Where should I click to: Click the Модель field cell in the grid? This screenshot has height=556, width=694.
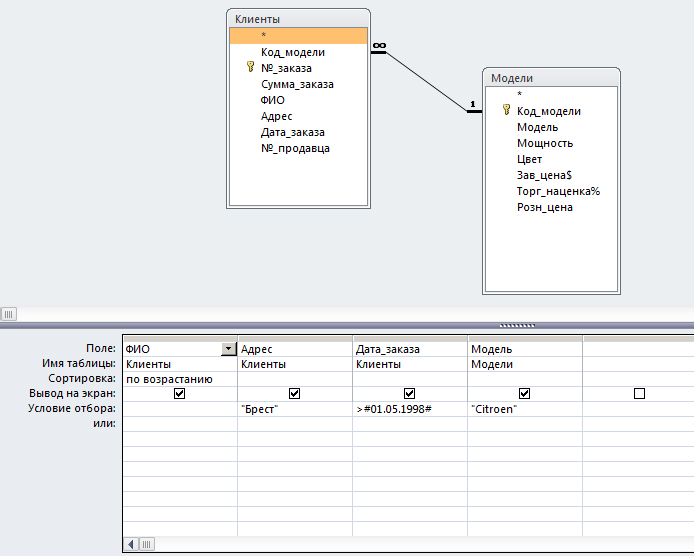coord(525,349)
